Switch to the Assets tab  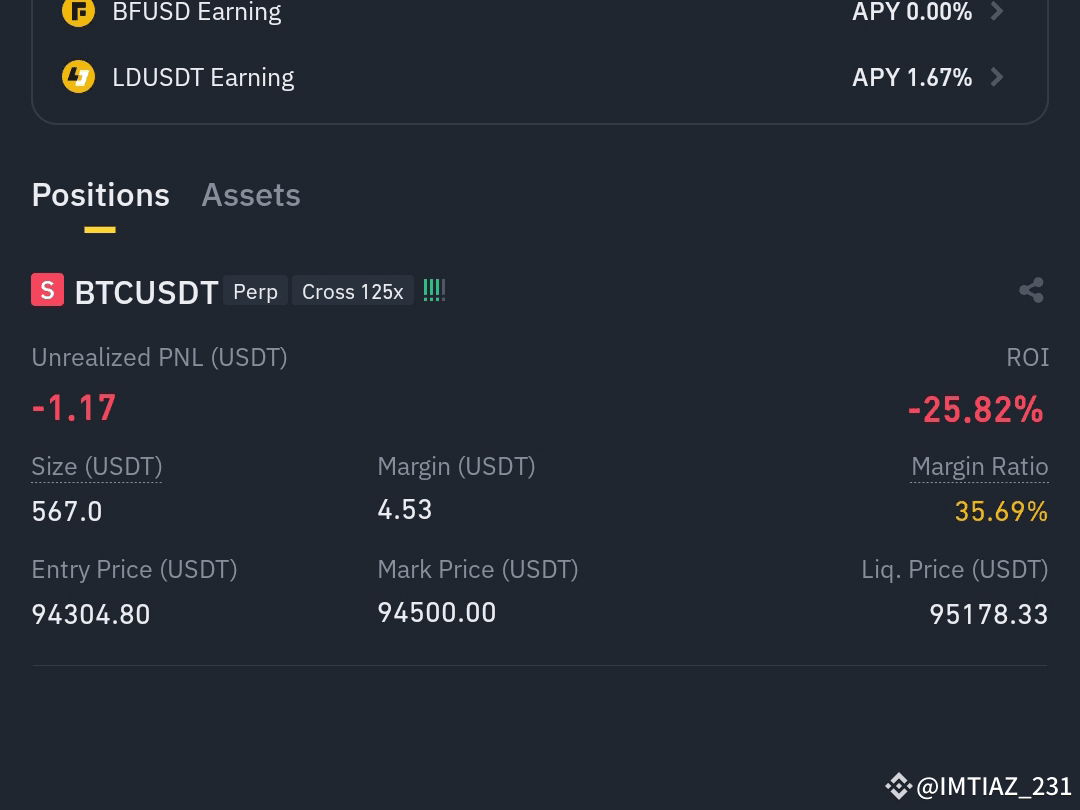(251, 195)
